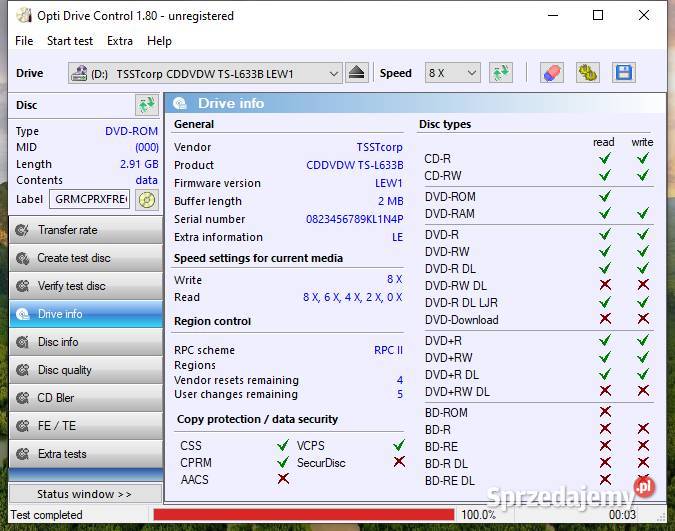Click the elapsed time 00:03
675x531 pixels.
[x=622, y=515]
